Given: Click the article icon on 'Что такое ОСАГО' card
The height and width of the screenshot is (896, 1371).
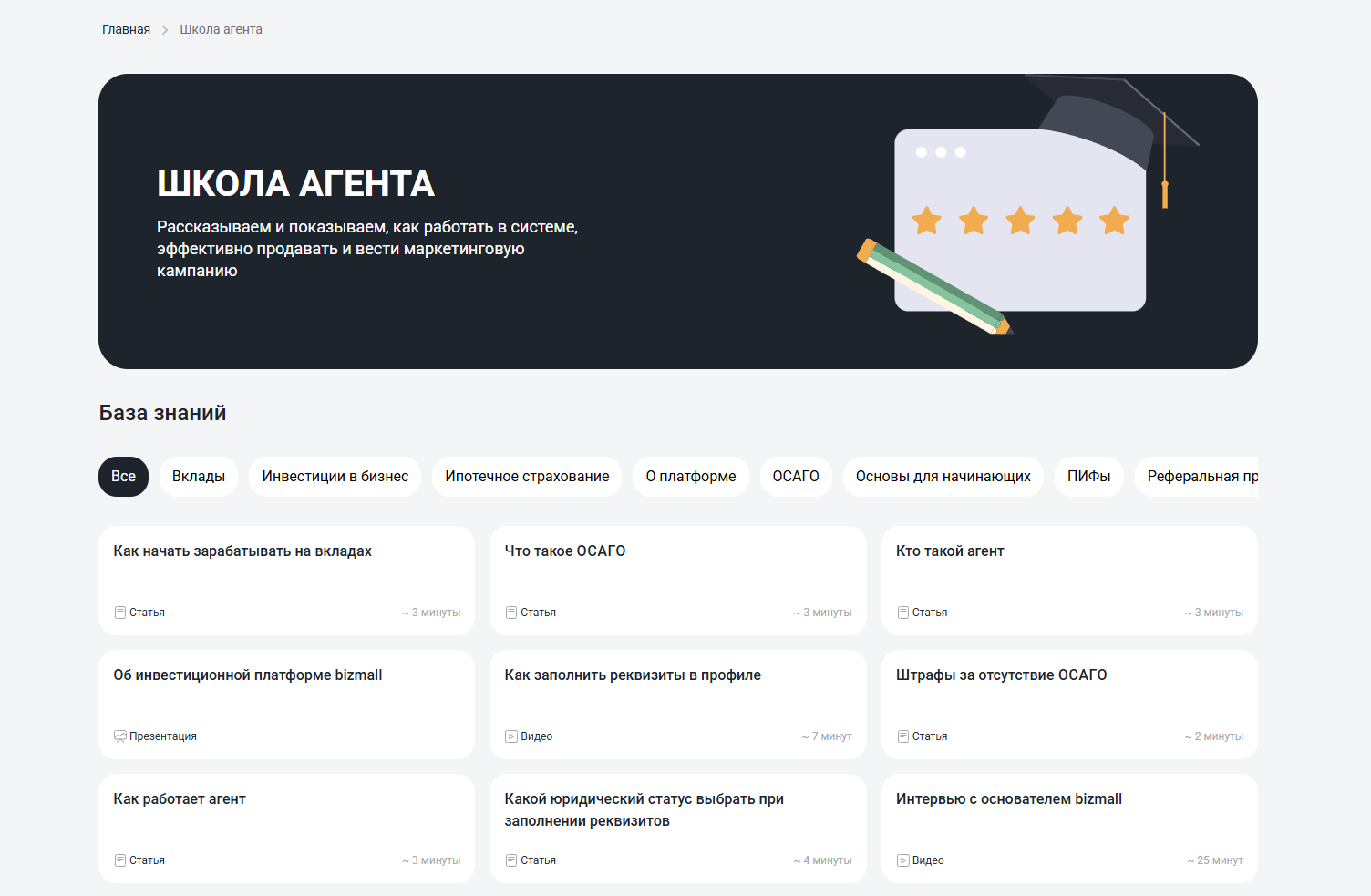Looking at the screenshot, I should (511, 612).
